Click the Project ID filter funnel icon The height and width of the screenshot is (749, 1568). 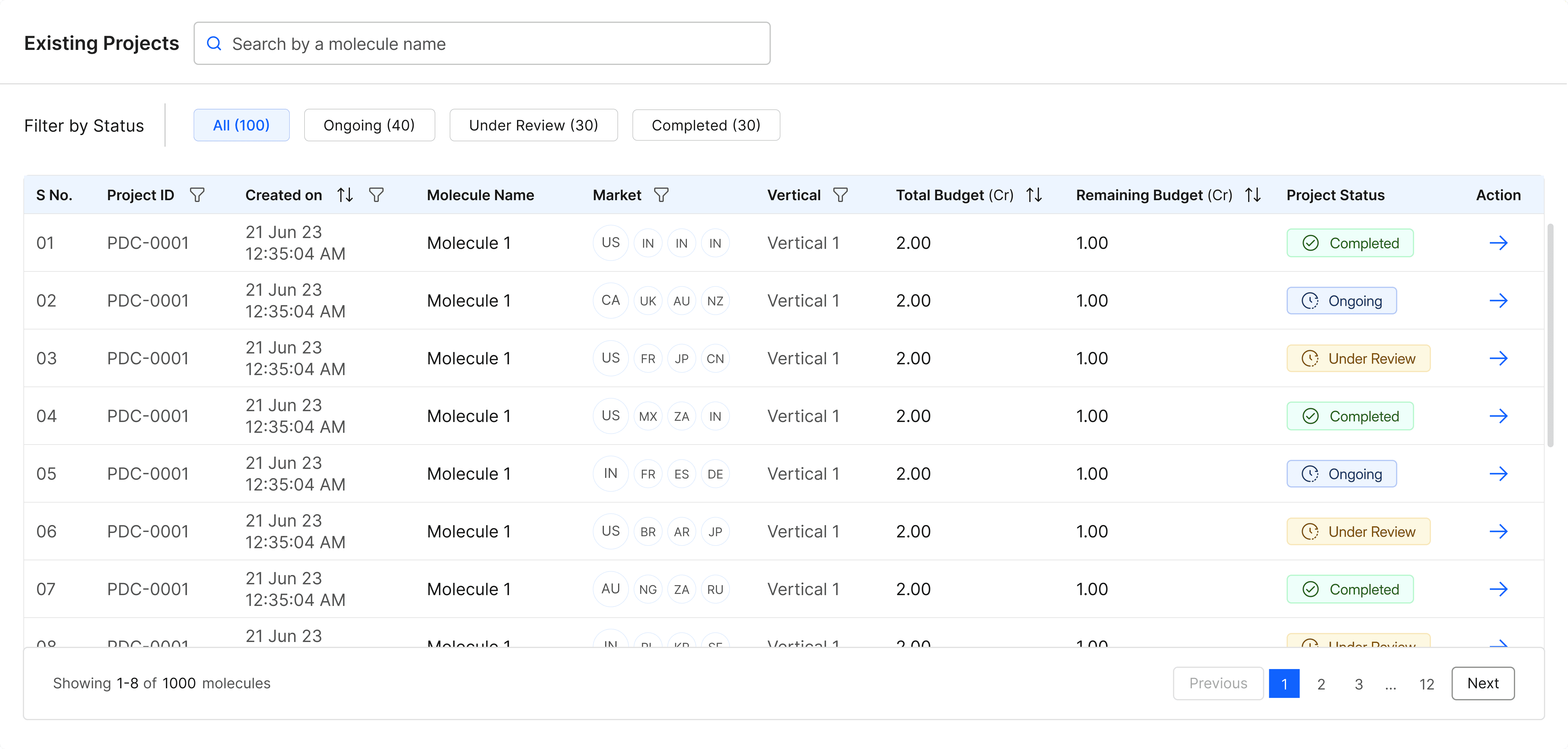tap(197, 195)
